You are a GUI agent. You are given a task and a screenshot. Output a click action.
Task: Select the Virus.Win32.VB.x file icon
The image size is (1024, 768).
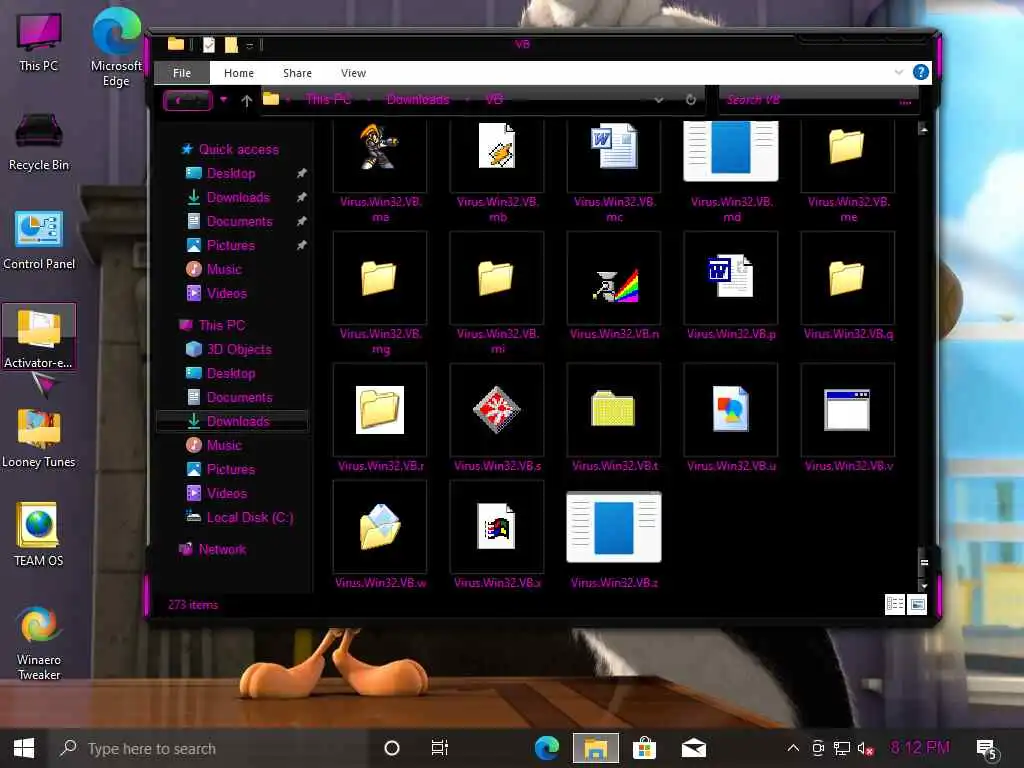pos(496,526)
